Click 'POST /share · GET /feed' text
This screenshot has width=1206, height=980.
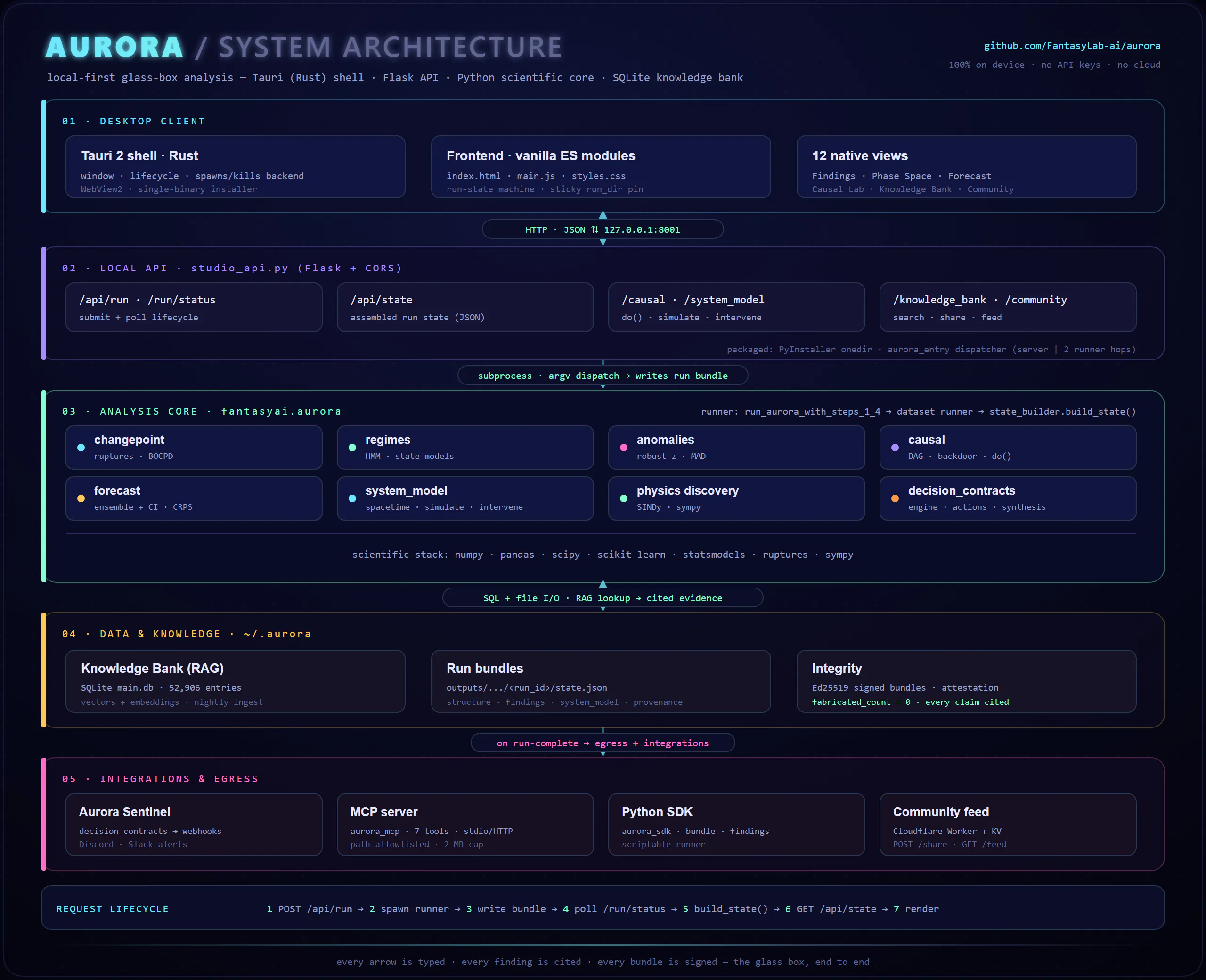click(949, 844)
